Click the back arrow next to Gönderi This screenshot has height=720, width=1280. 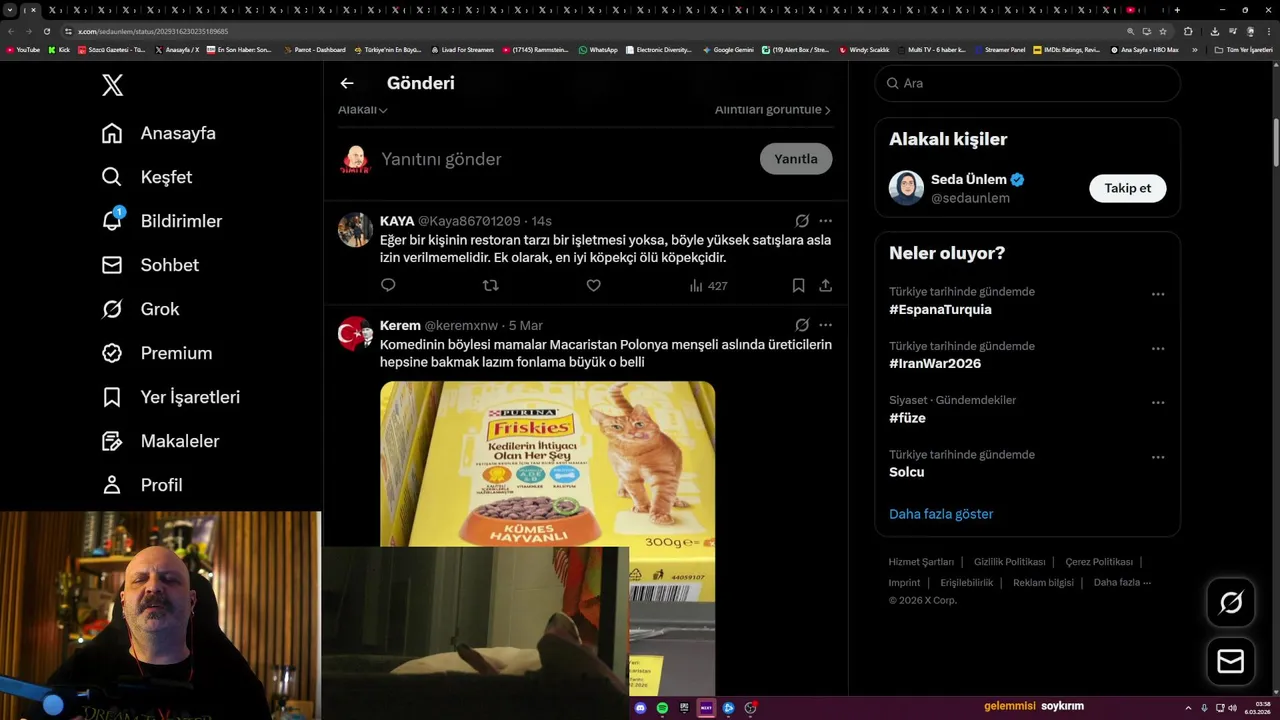pos(347,83)
